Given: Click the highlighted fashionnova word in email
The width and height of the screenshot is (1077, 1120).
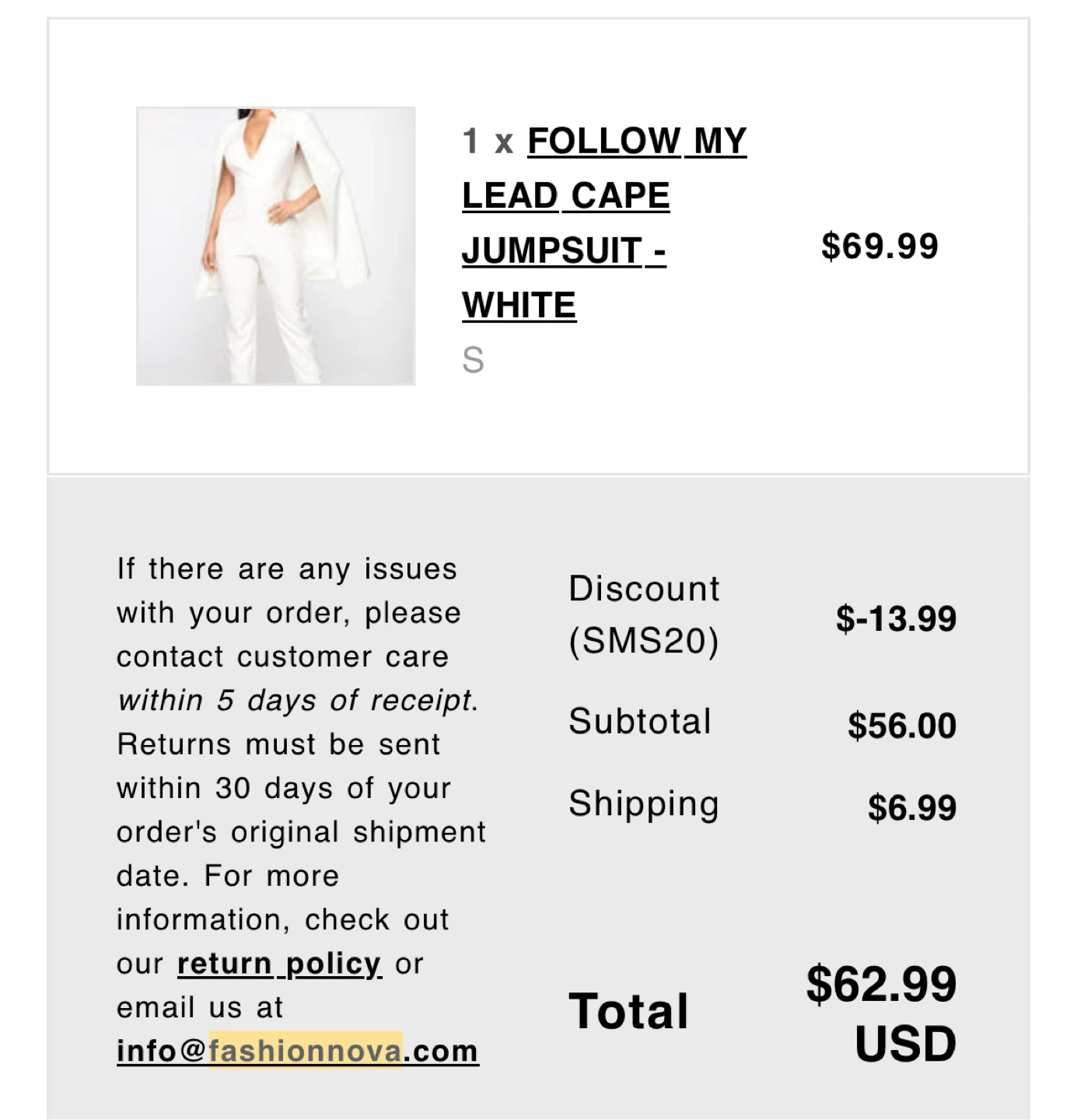Looking at the screenshot, I should tap(306, 1051).
